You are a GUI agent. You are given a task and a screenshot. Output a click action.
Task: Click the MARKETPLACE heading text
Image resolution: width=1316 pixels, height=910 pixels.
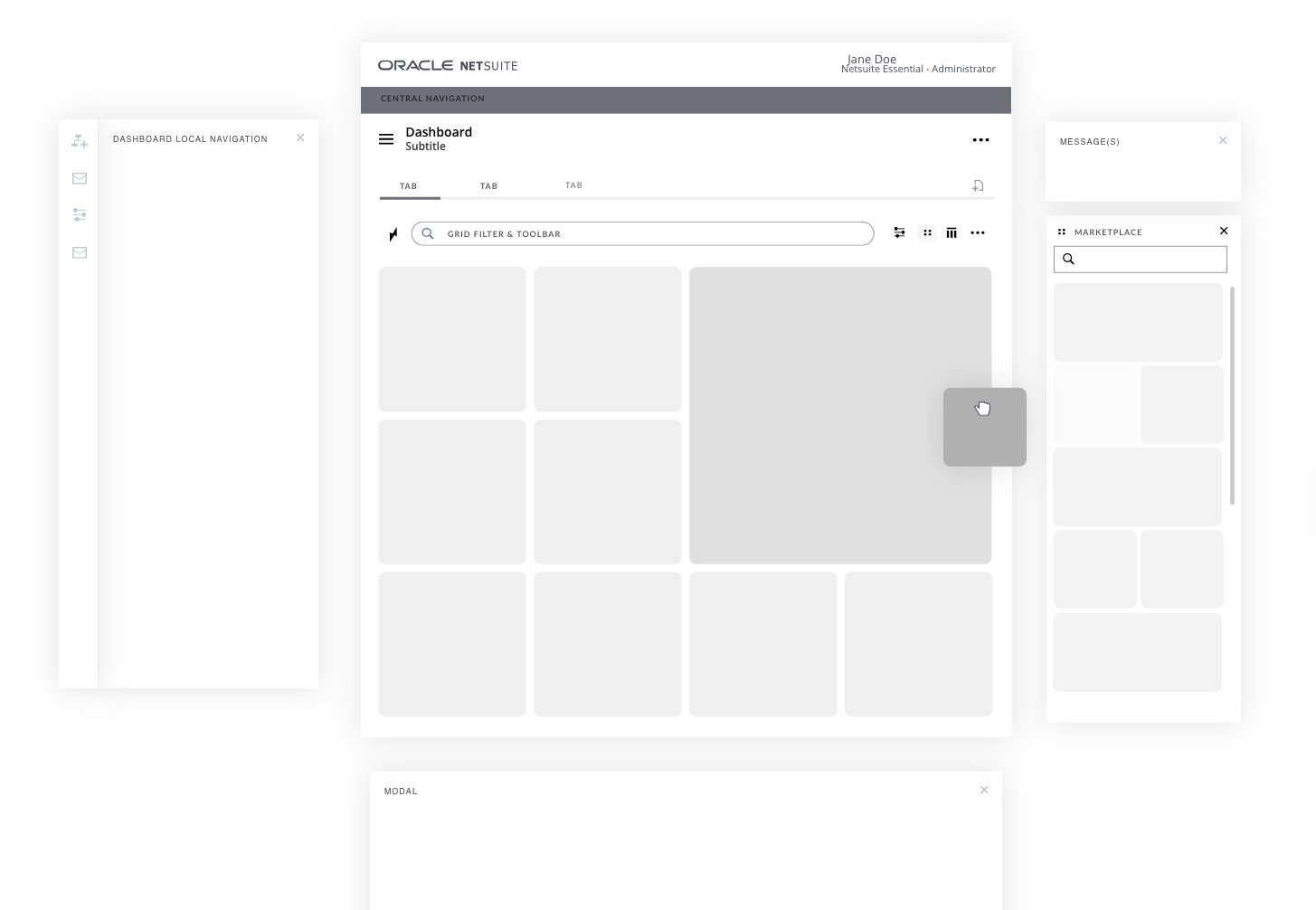(1108, 232)
